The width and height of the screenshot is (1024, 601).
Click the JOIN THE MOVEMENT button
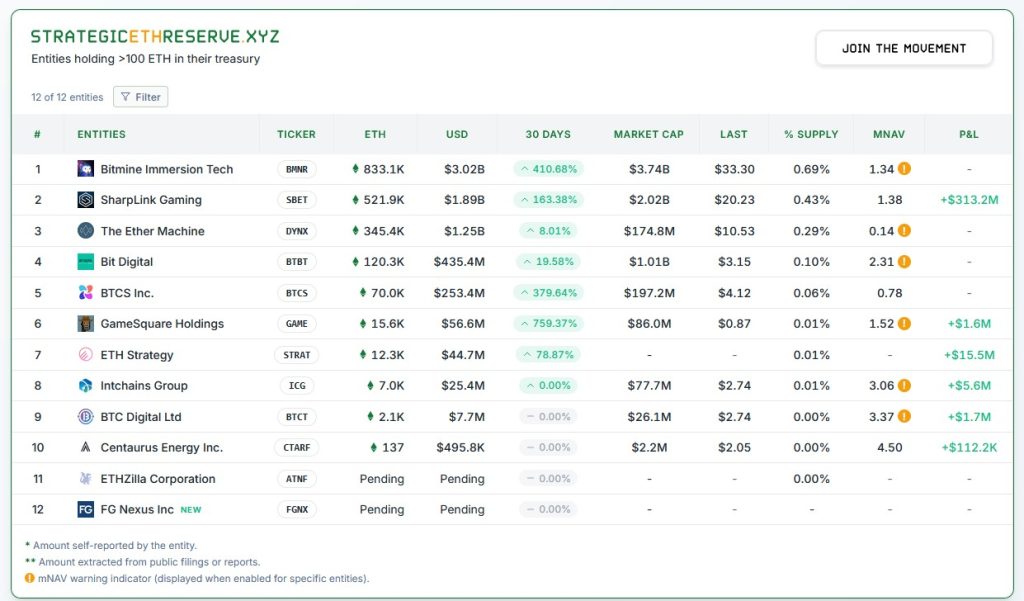pyautogui.click(x=903, y=47)
